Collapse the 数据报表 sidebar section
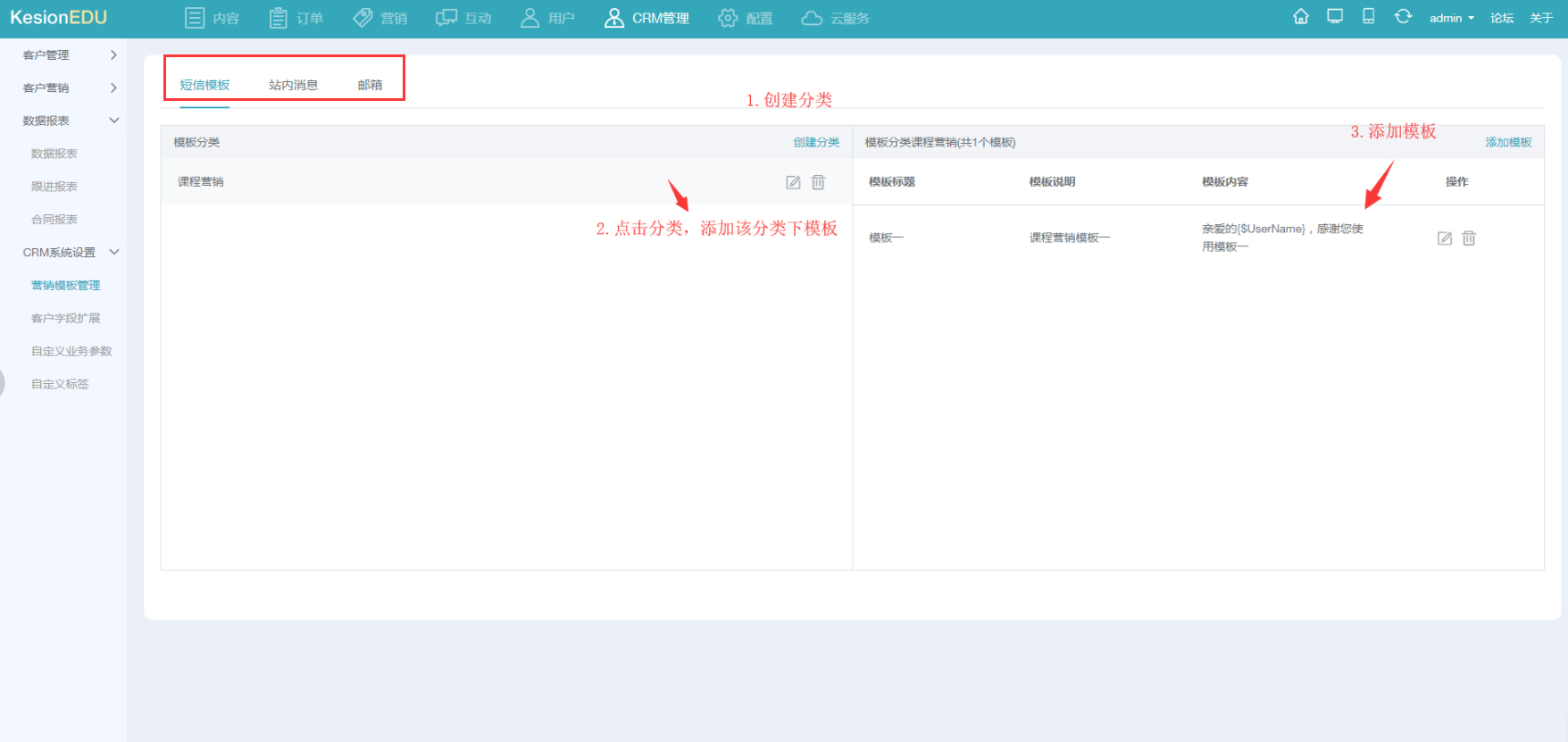Viewport: 1568px width, 742px height. coord(71,121)
